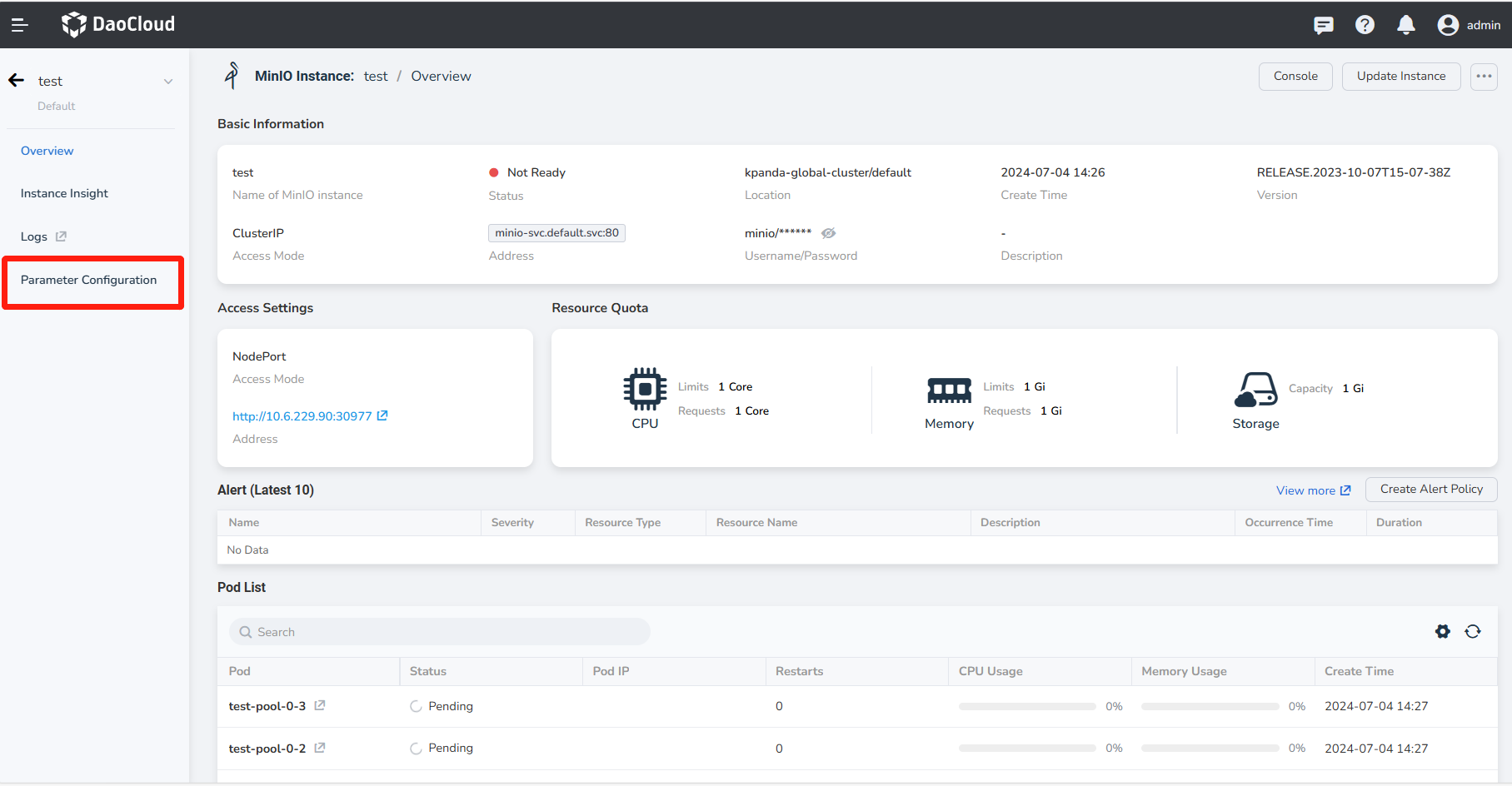This screenshot has width=1512, height=786.
Task: Open the notifications bell
Action: pyautogui.click(x=1406, y=25)
